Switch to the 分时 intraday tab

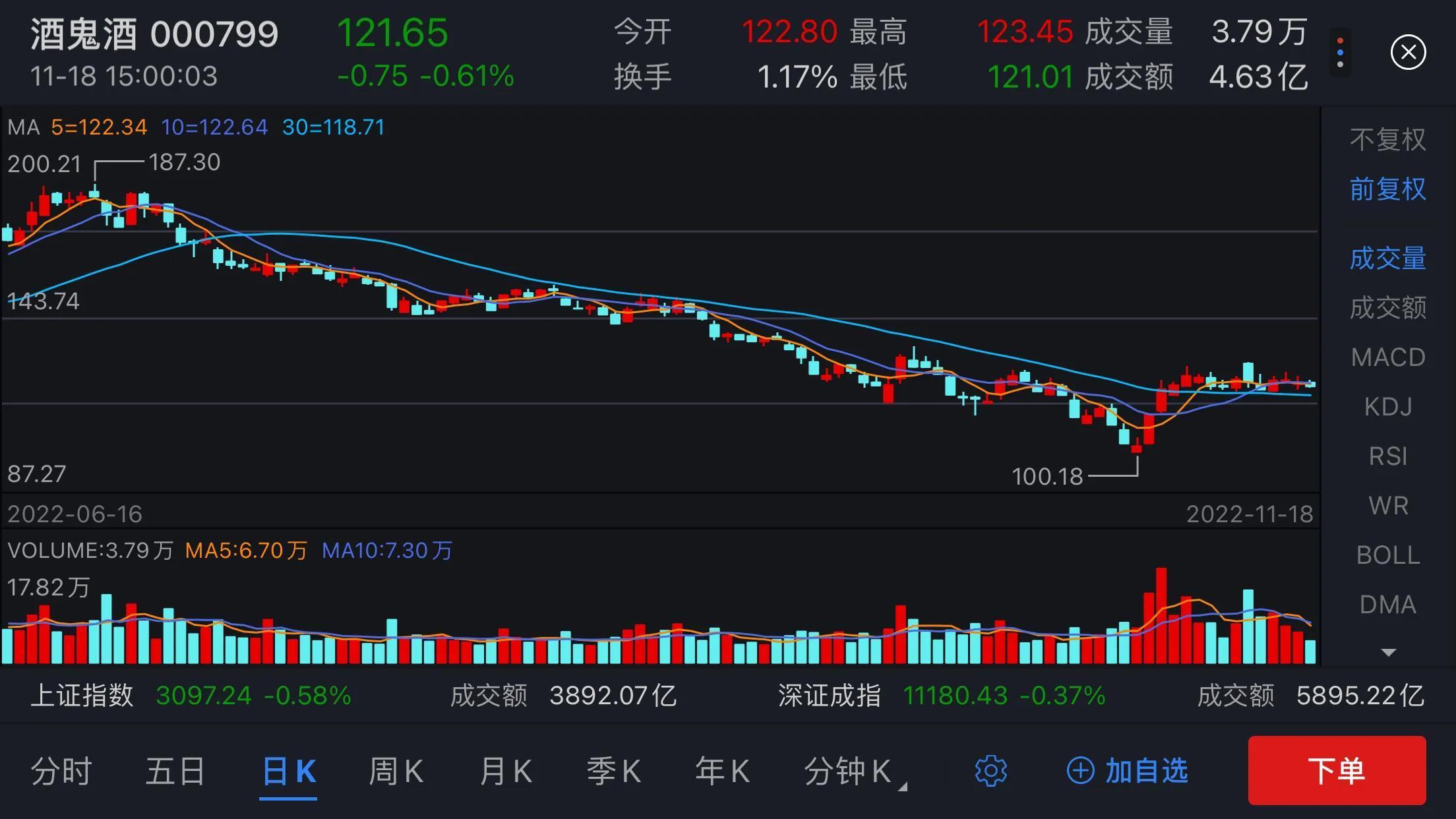point(61,771)
